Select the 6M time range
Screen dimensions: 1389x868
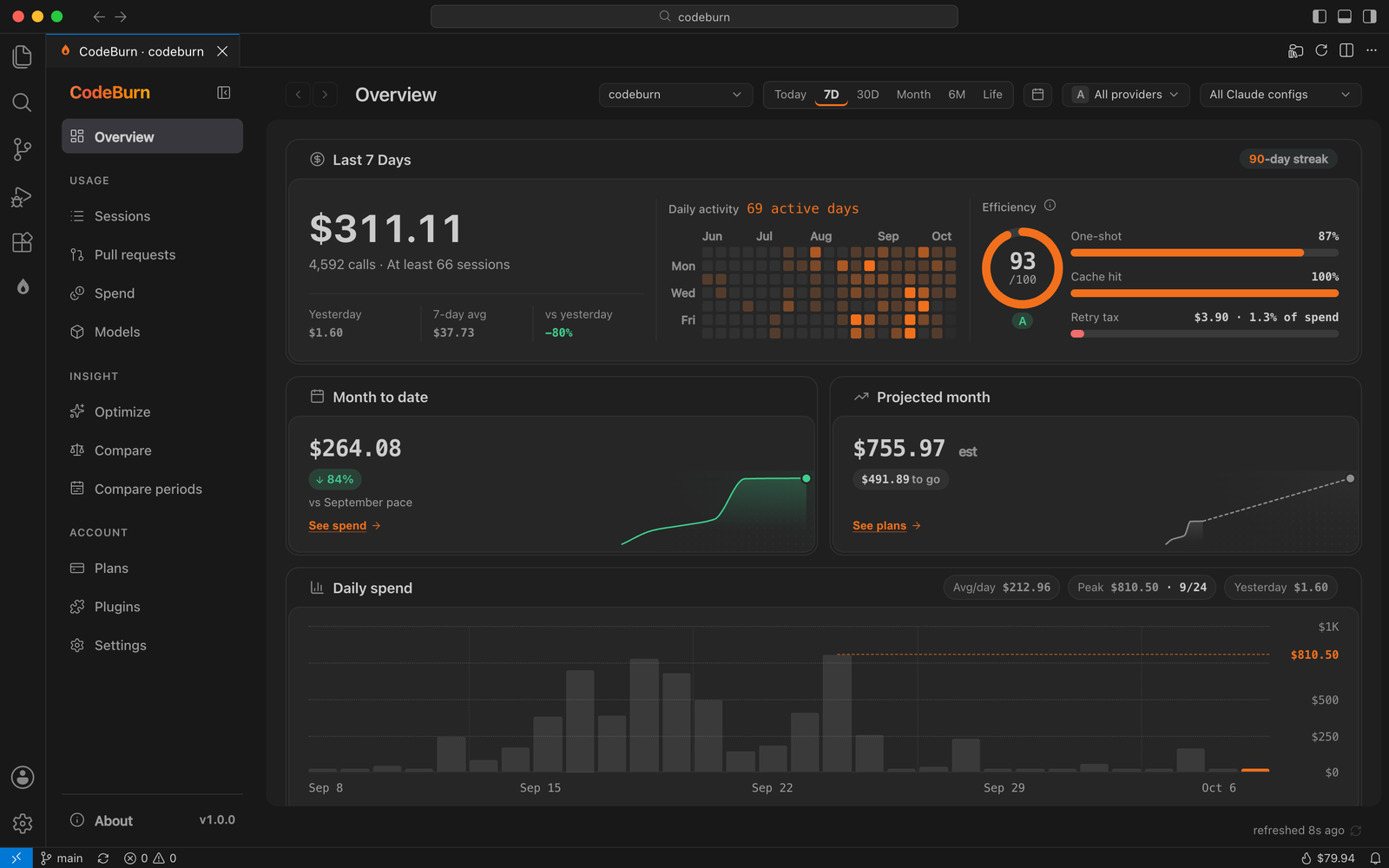957,95
